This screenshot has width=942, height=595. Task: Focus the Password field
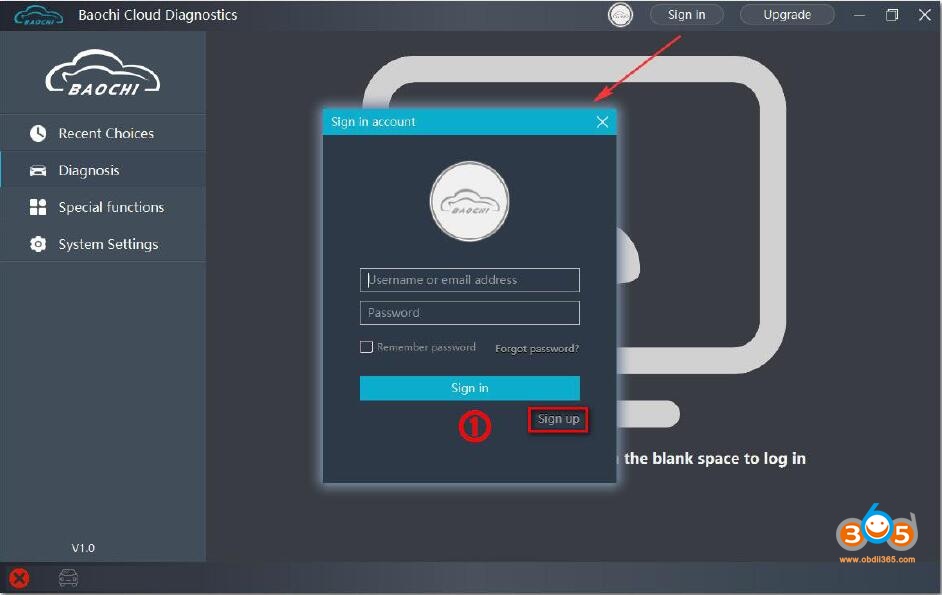click(470, 313)
